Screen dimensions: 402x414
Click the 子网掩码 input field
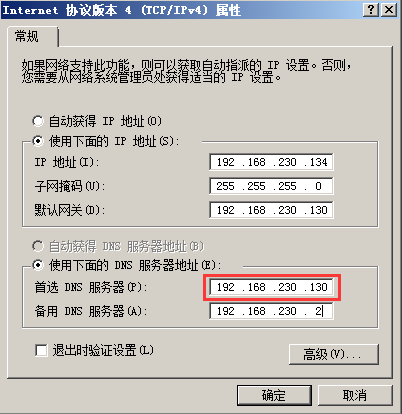click(271, 186)
